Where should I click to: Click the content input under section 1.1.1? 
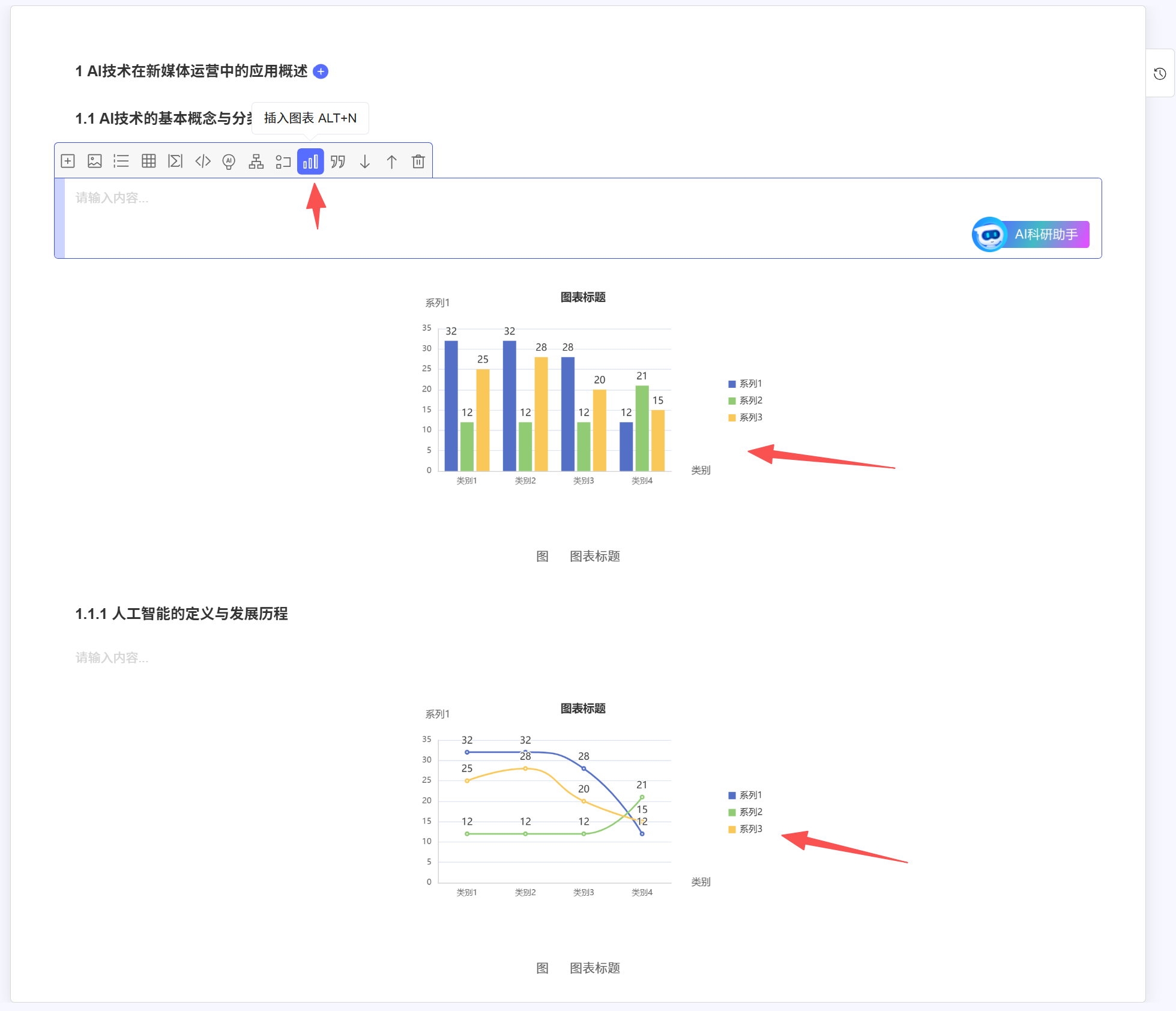click(112, 657)
